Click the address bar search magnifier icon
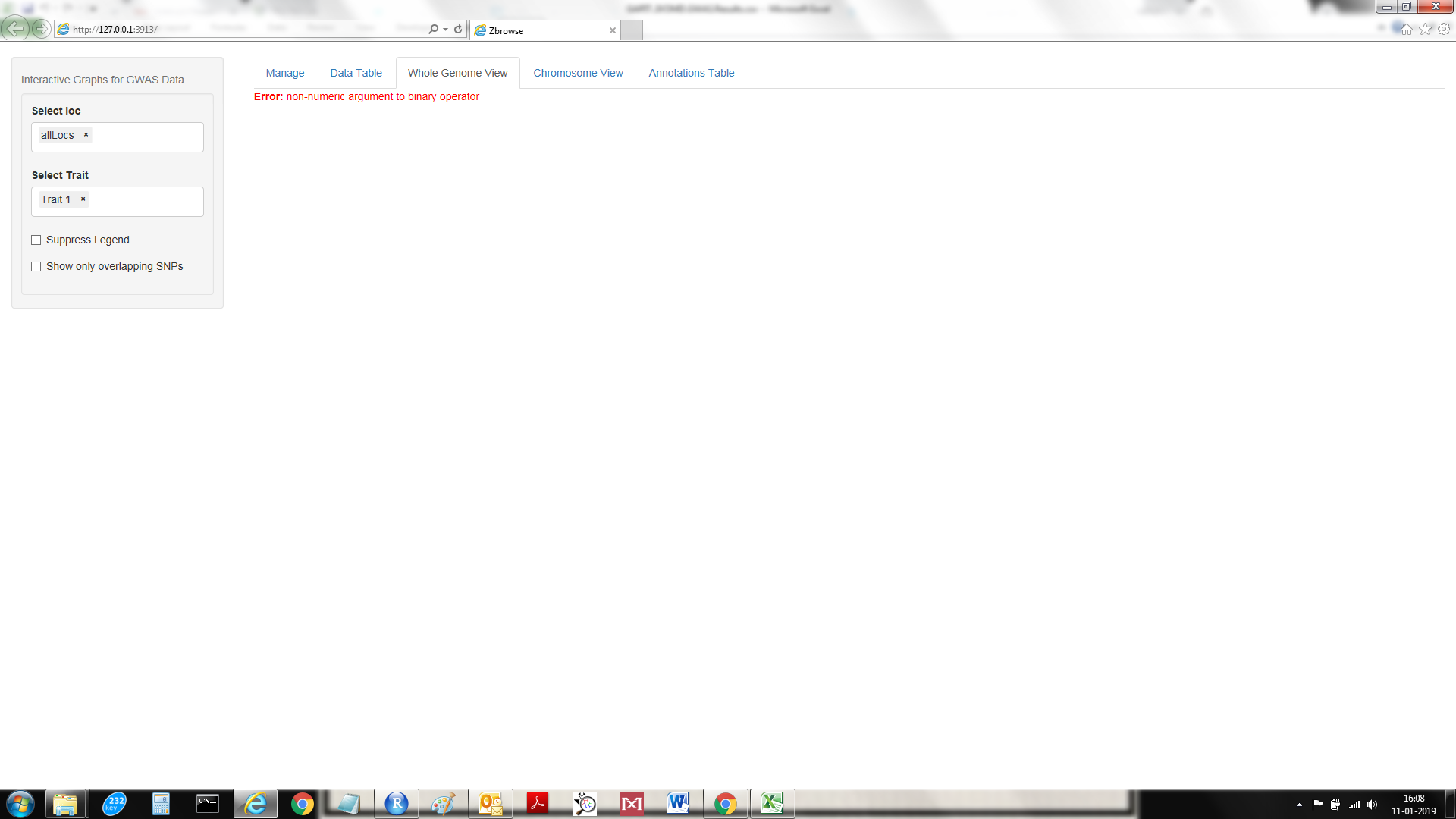The width and height of the screenshot is (1456, 819). coord(433,29)
